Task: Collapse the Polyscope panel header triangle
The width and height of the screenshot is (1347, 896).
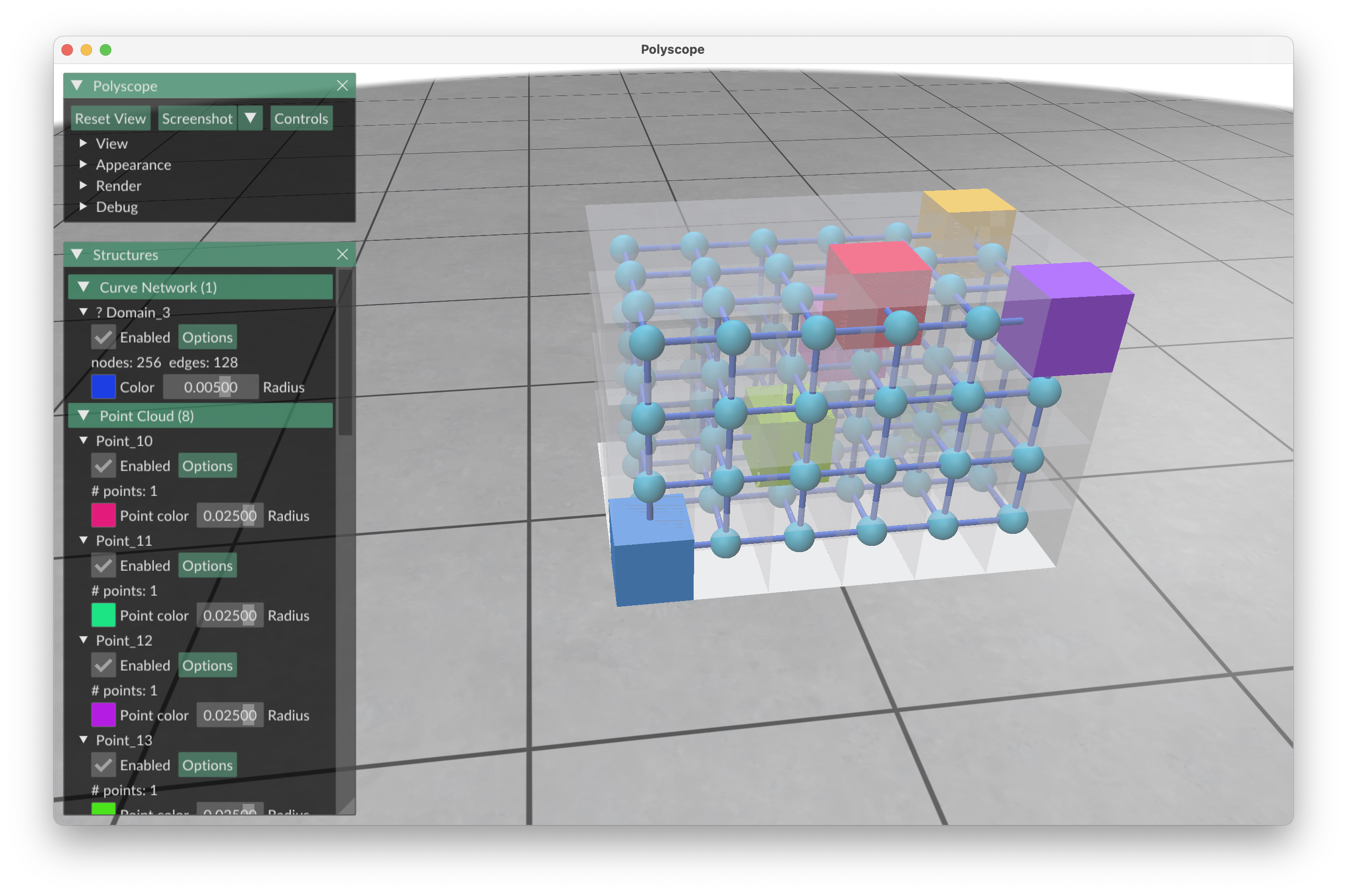Action: (77, 86)
